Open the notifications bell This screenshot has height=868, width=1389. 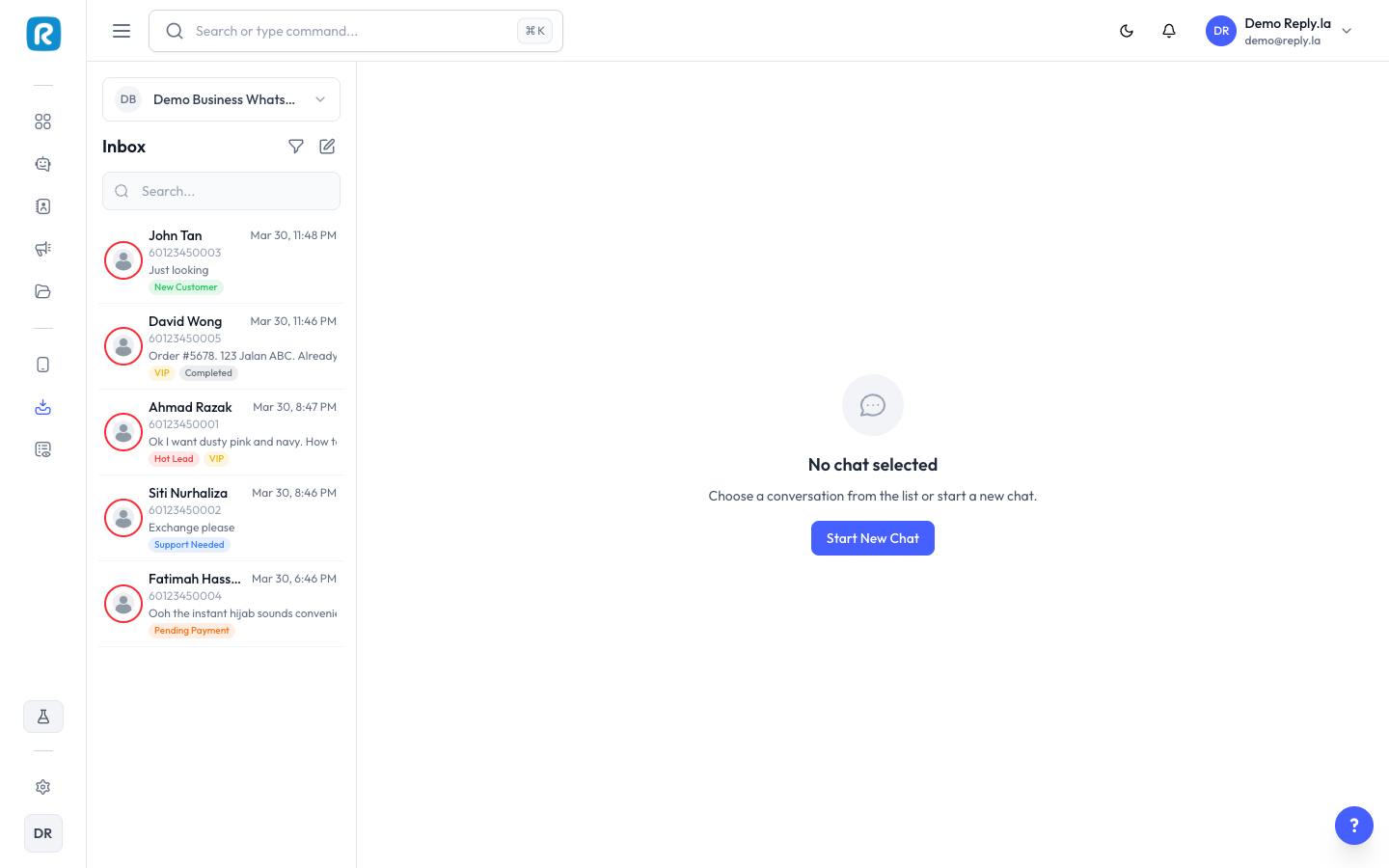click(x=1169, y=31)
